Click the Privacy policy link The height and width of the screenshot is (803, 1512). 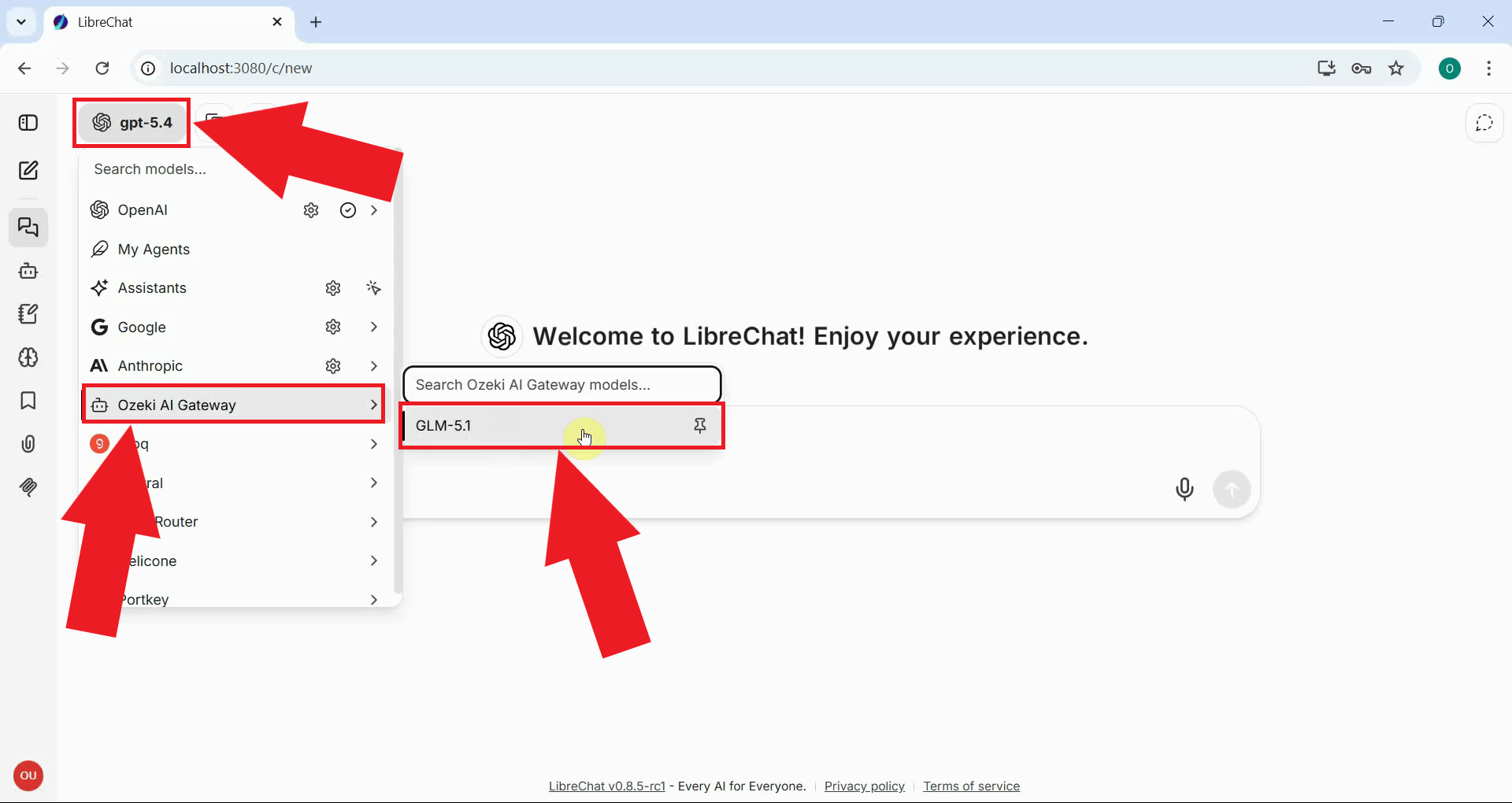(864, 786)
